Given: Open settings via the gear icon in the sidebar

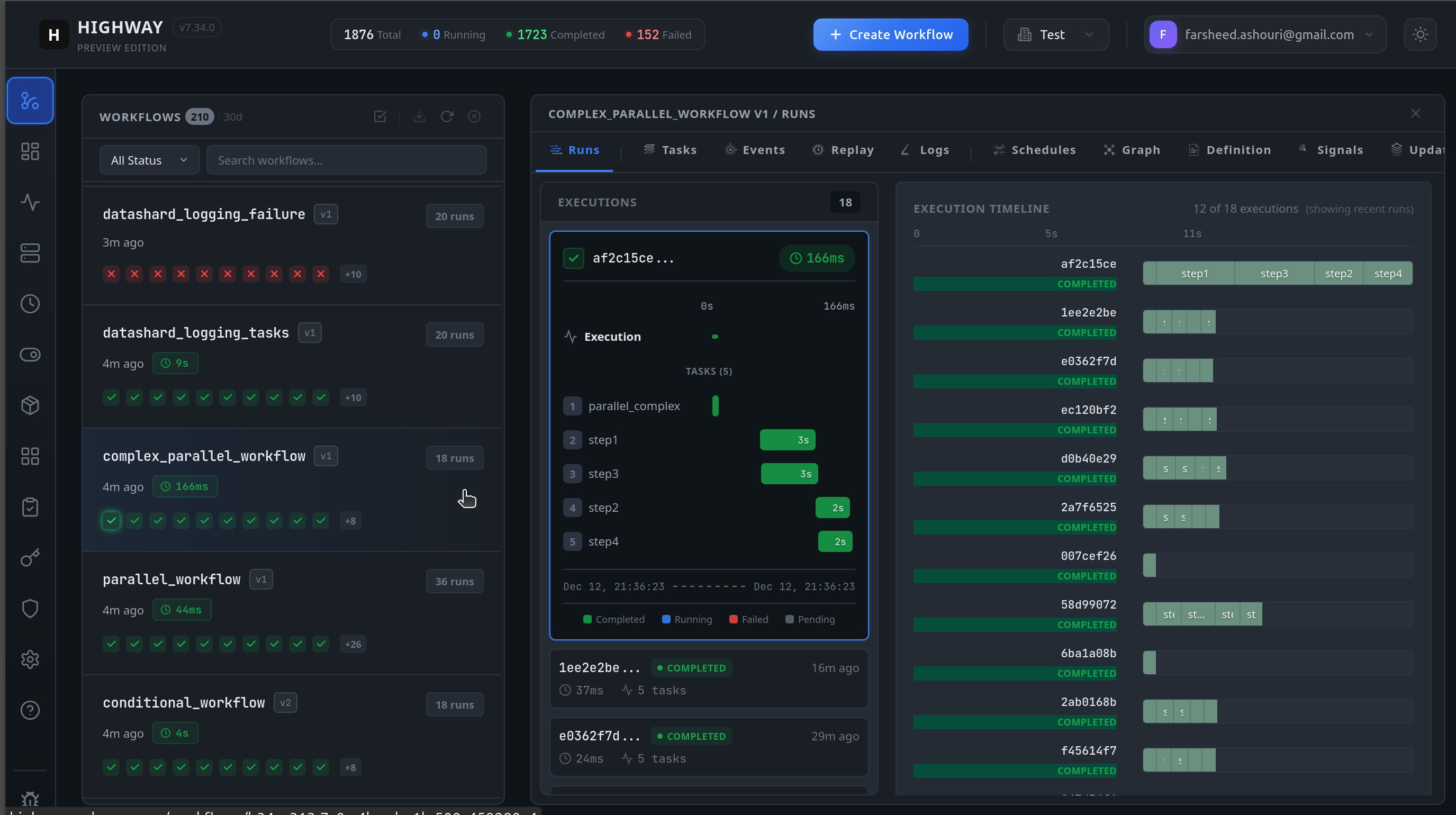Looking at the screenshot, I should tap(30, 659).
